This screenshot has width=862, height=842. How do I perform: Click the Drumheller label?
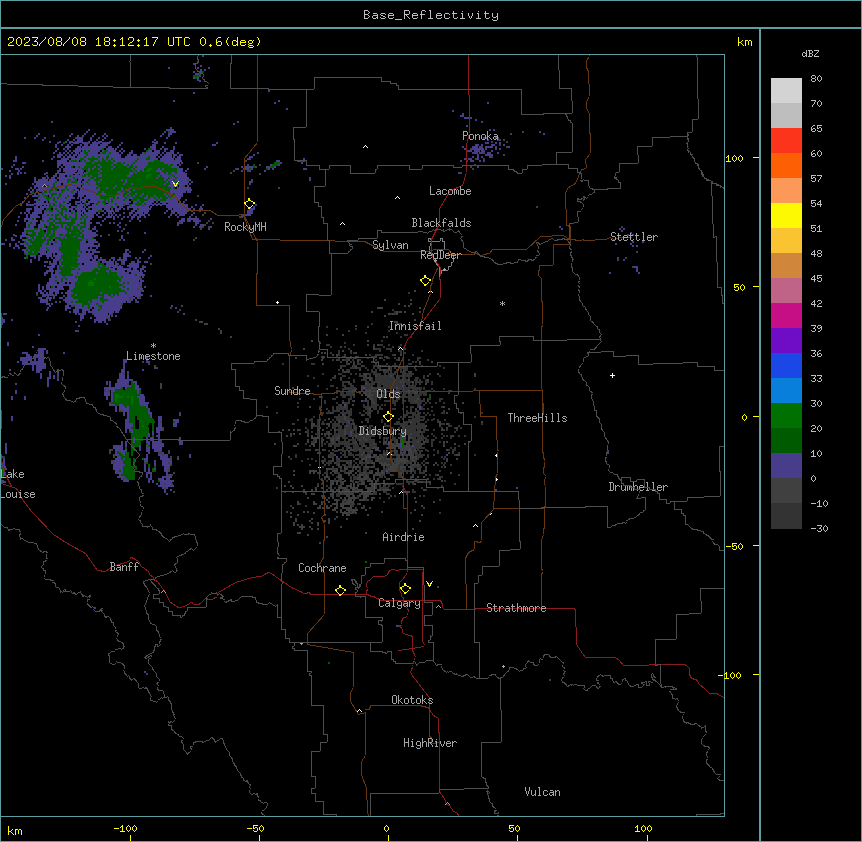tap(638, 487)
